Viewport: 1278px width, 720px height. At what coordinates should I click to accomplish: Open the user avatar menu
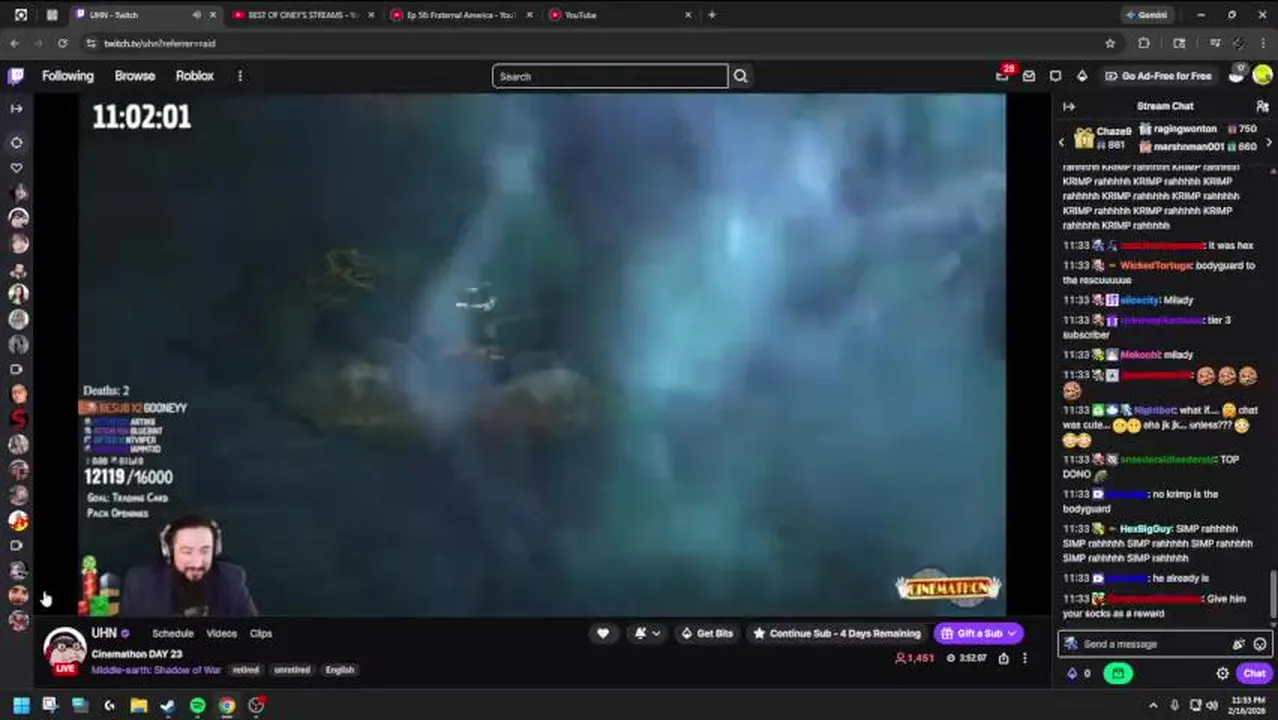1261,75
